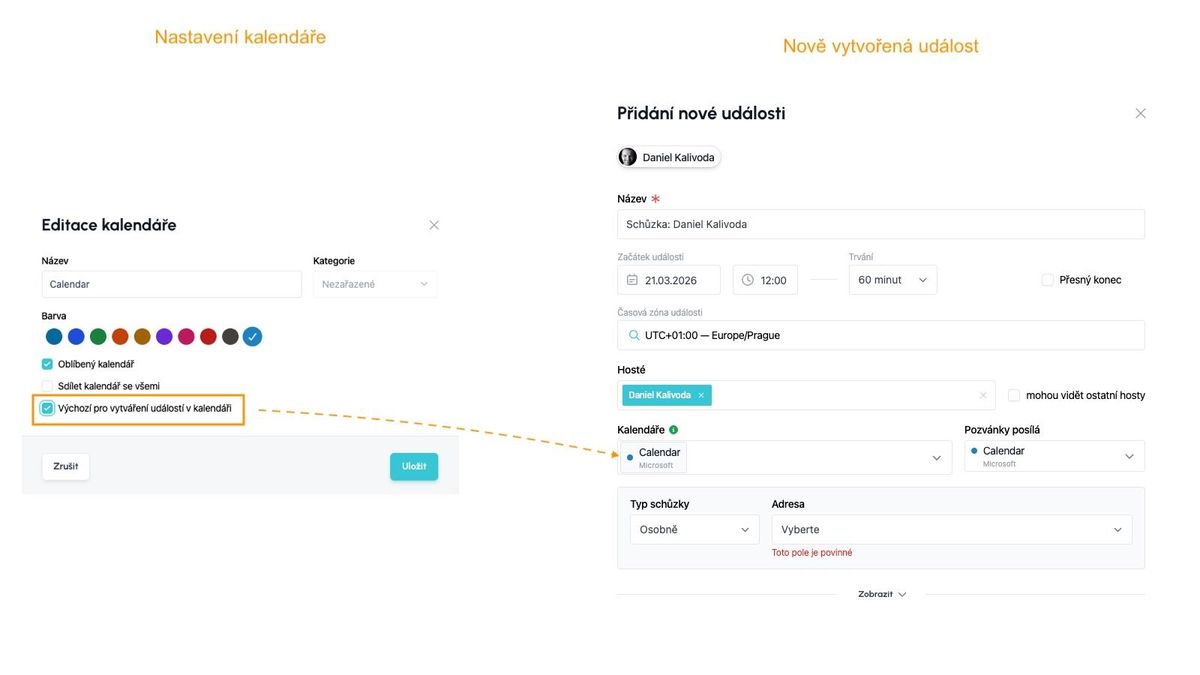
Task: Open the Trvání 60 minut dropdown
Action: point(892,280)
